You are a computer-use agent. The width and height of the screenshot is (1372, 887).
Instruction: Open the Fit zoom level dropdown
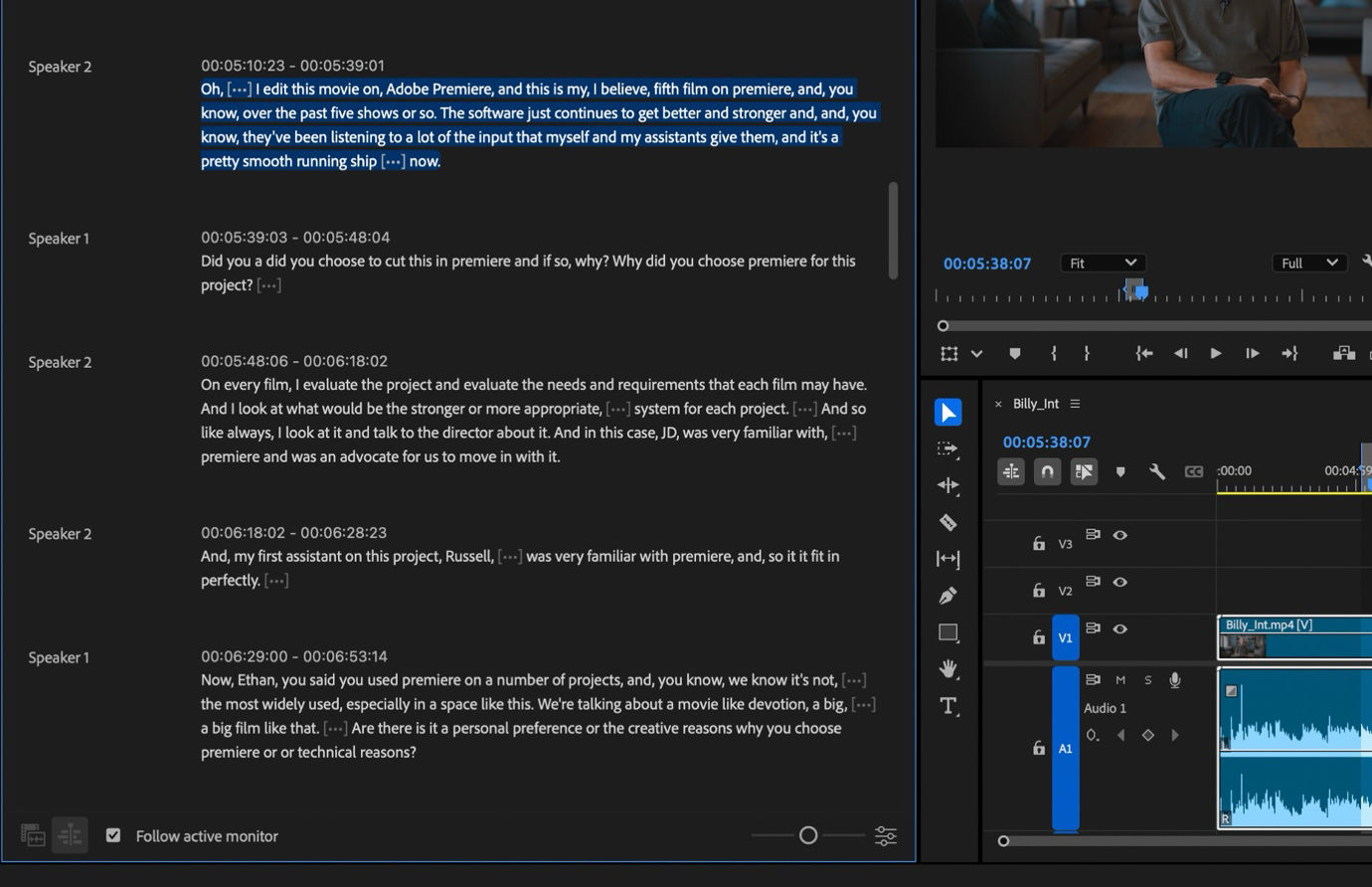pos(1102,263)
